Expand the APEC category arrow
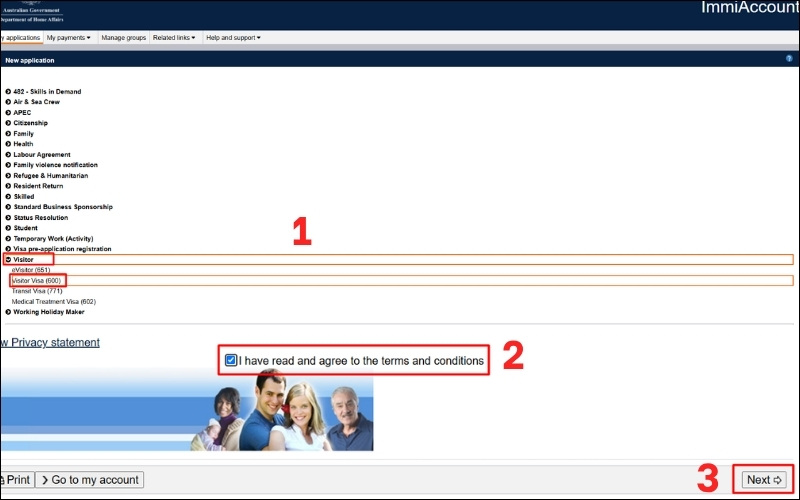This screenshot has height=500, width=800. (8, 113)
